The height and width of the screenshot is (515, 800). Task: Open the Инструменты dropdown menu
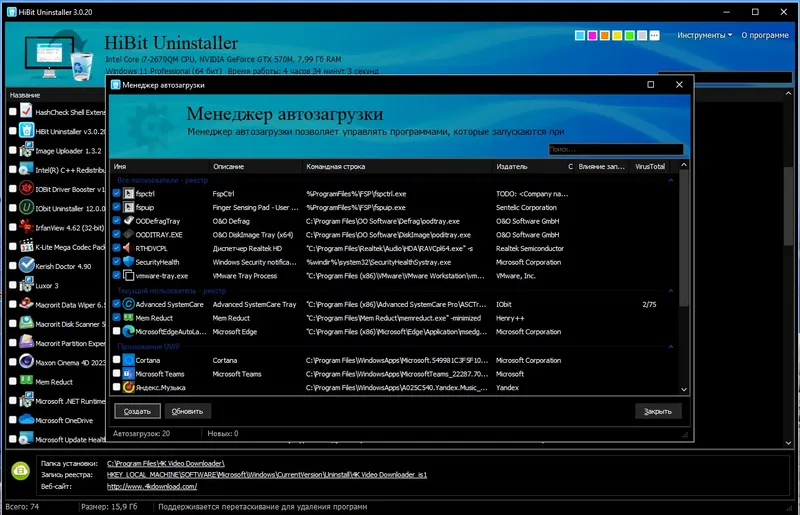[x=704, y=35]
